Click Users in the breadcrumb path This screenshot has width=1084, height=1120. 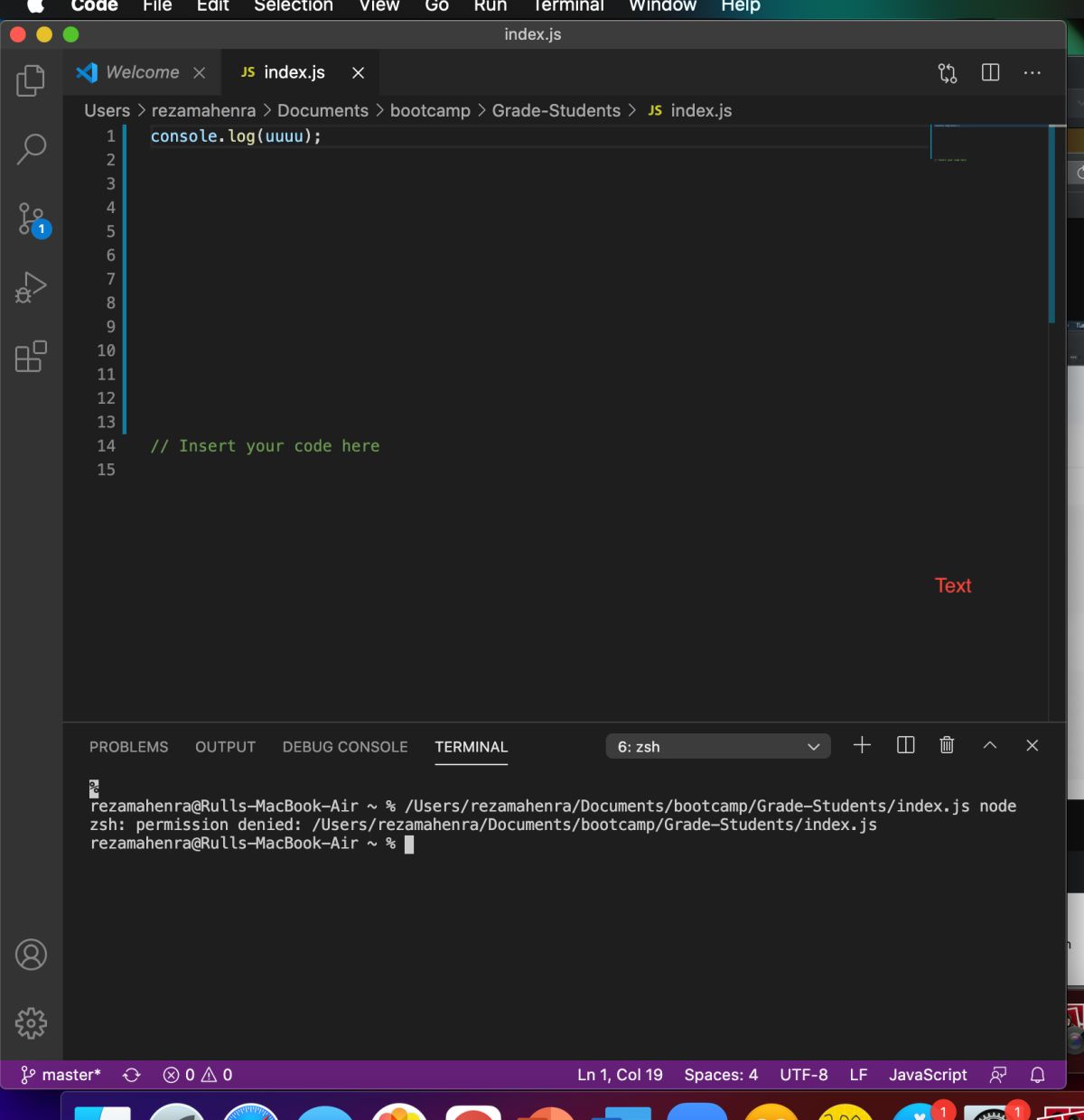click(107, 110)
